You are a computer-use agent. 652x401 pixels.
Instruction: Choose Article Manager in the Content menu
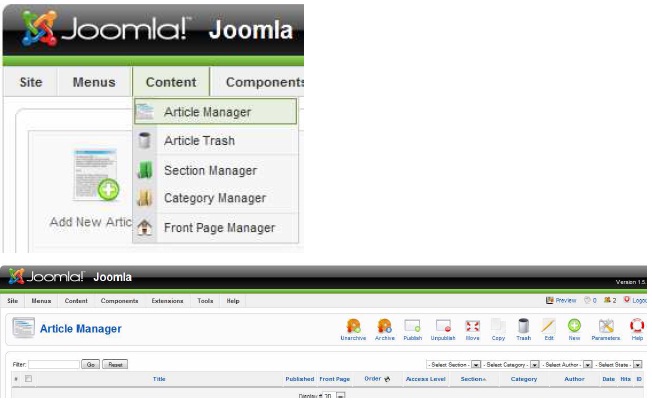pyautogui.click(x=215, y=111)
